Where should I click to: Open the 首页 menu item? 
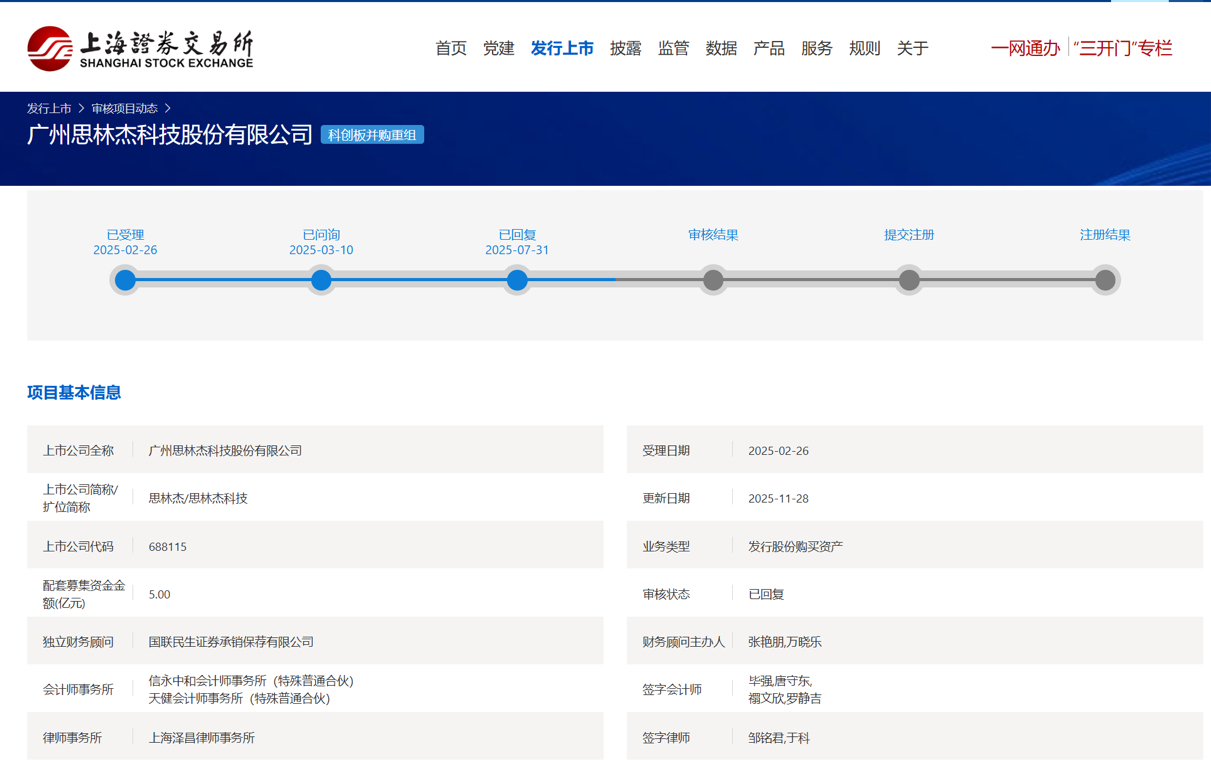(451, 48)
